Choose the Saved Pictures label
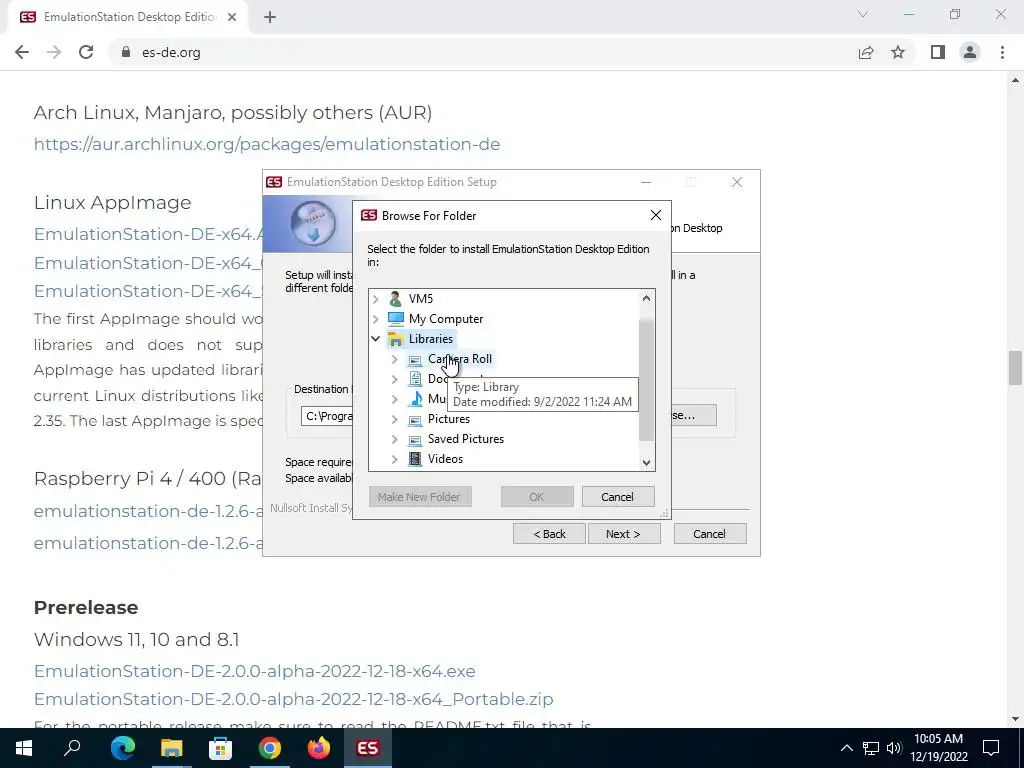 click(x=466, y=440)
